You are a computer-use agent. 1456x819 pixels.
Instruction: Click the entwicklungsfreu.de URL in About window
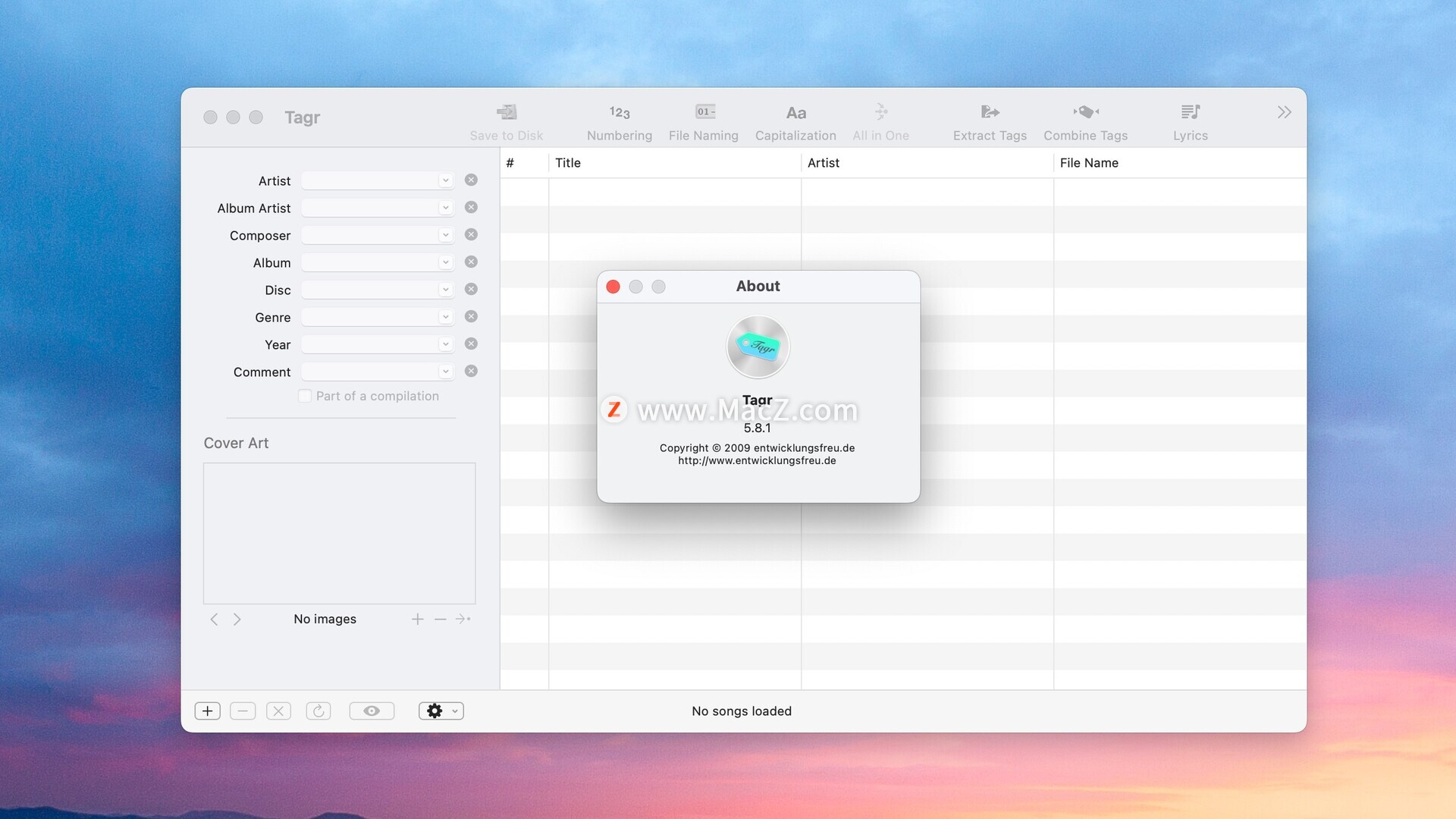pyautogui.click(x=757, y=461)
